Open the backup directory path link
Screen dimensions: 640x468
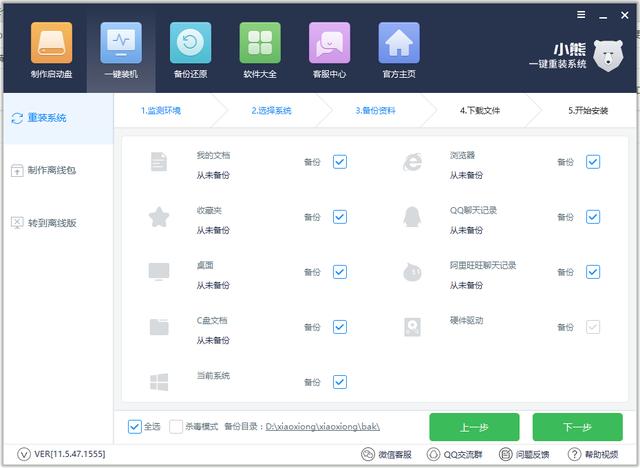pyautogui.click(x=322, y=427)
